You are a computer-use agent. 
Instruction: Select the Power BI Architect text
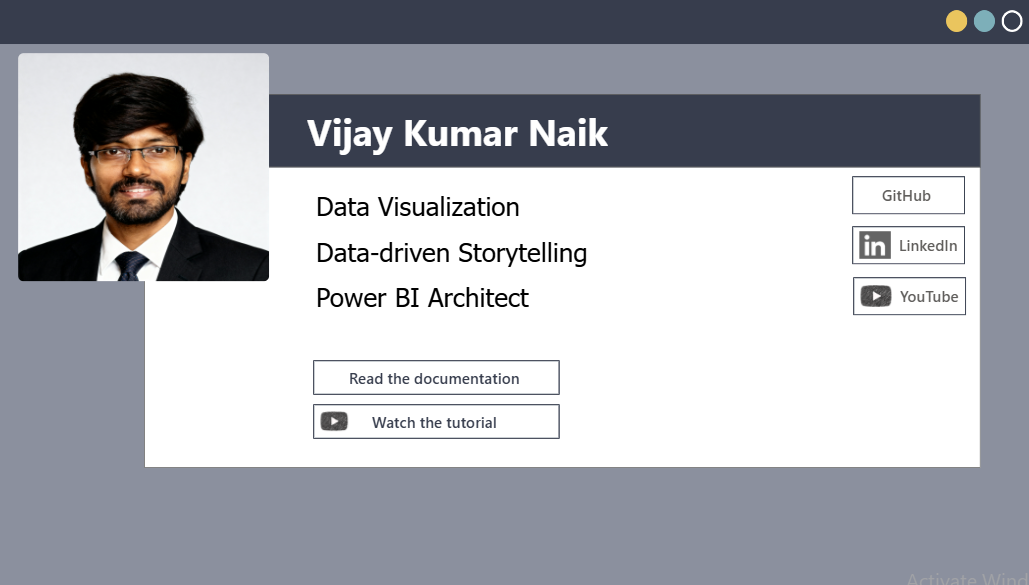422,298
